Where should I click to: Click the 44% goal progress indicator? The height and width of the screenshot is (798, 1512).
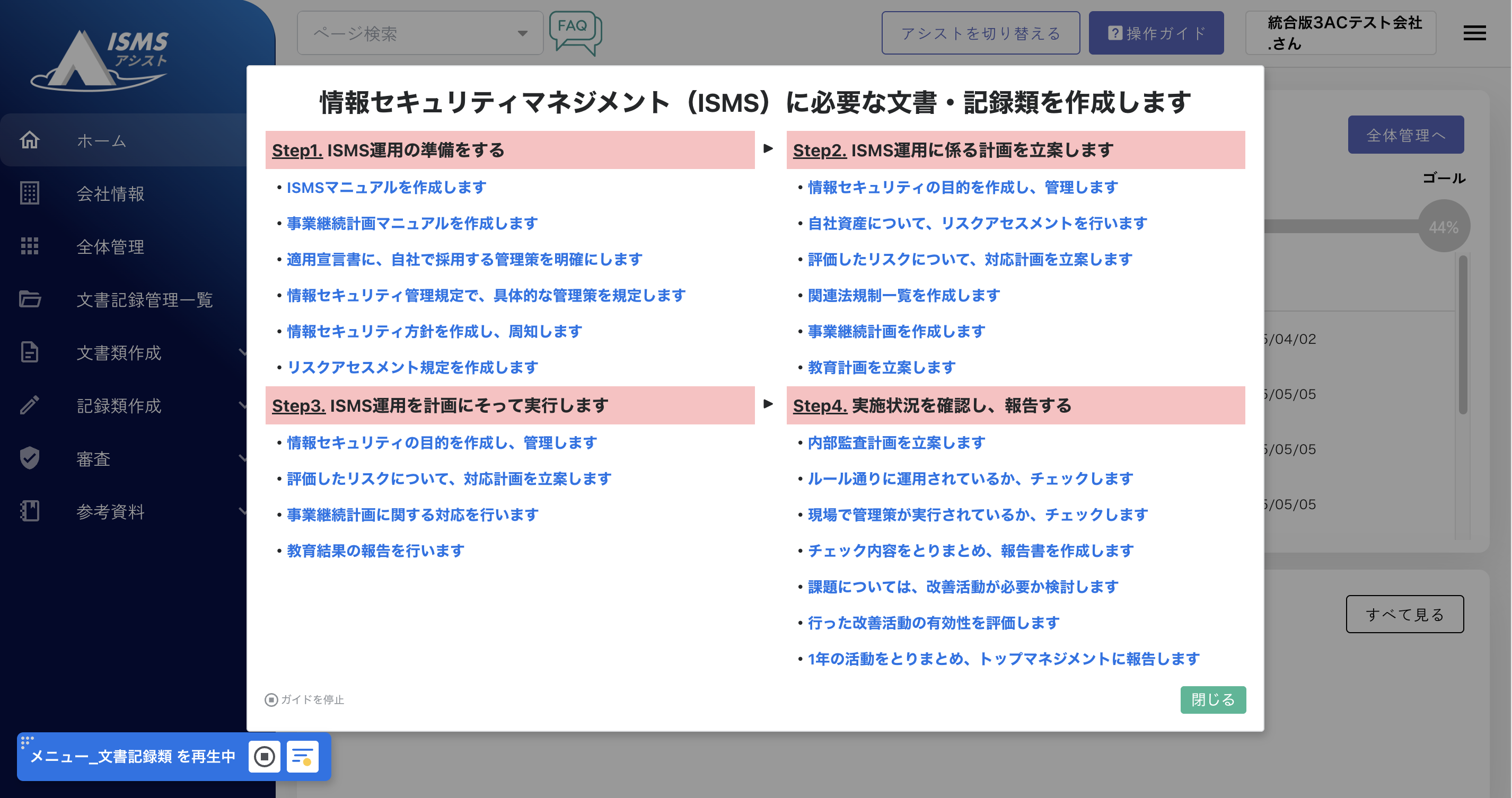[1443, 226]
